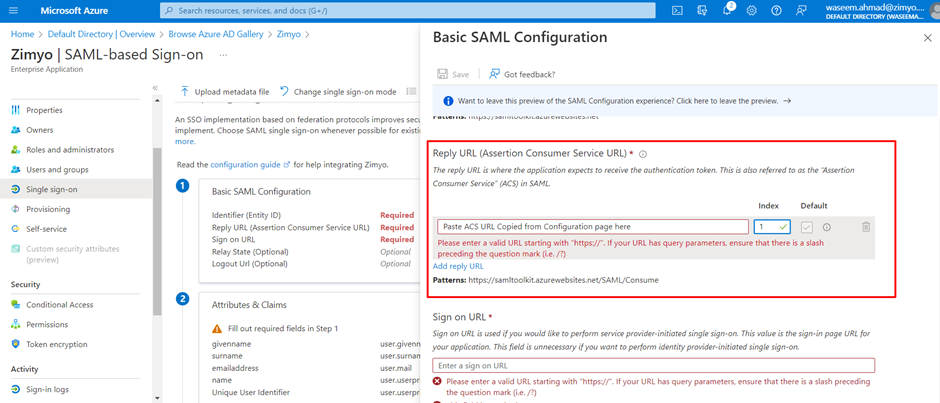Click the Attributes & Claims card title
Screen dimensions: 940x403
coord(249,305)
